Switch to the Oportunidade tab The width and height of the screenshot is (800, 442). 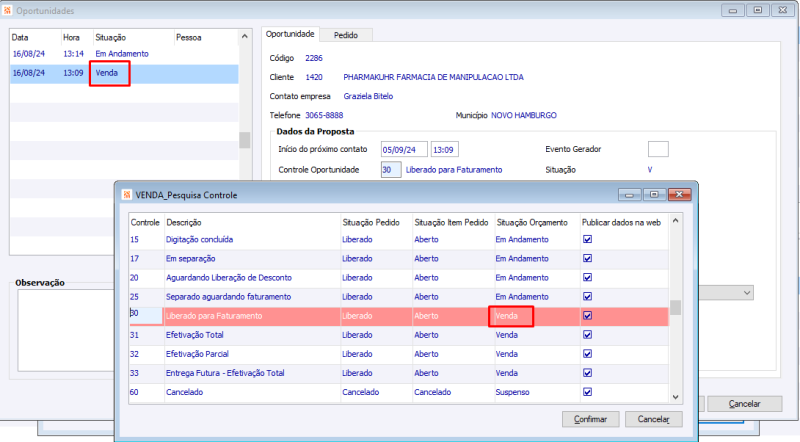click(290, 34)
